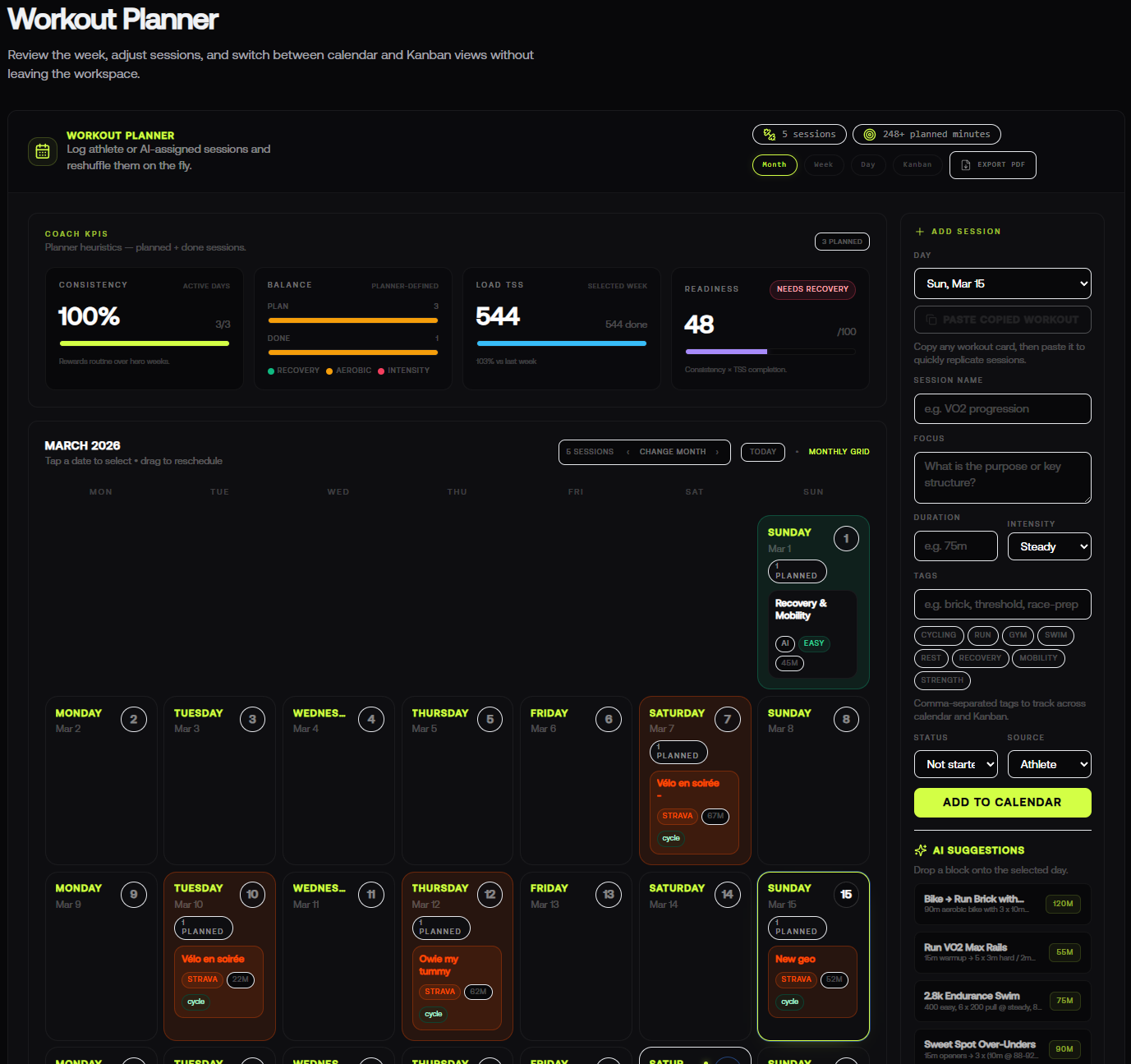Click the plus icon next to Add Session
1131x1064 pixels.
920,232
